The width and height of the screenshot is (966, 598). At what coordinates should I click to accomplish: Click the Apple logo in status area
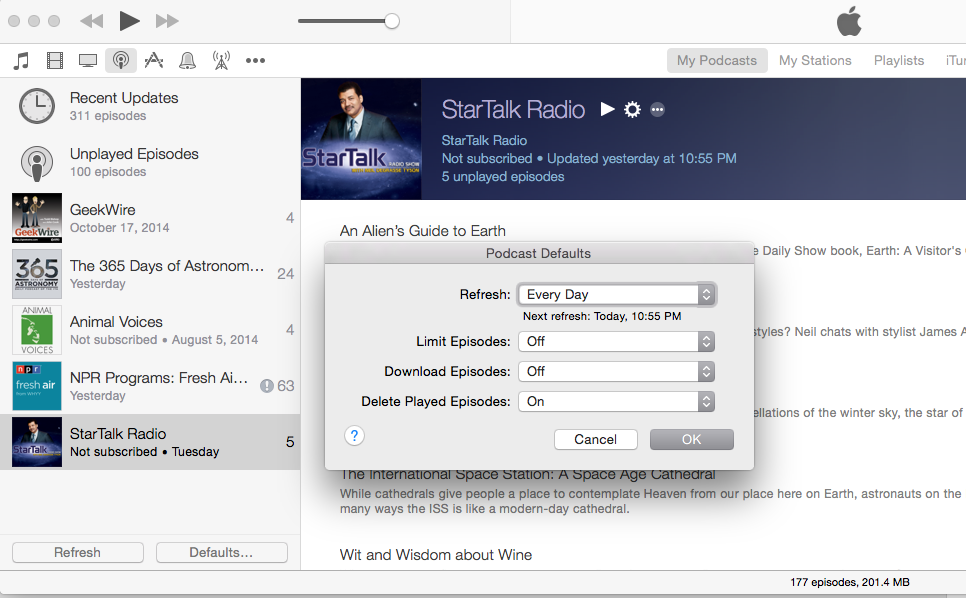pyautogui.click(x=849, y=22)
